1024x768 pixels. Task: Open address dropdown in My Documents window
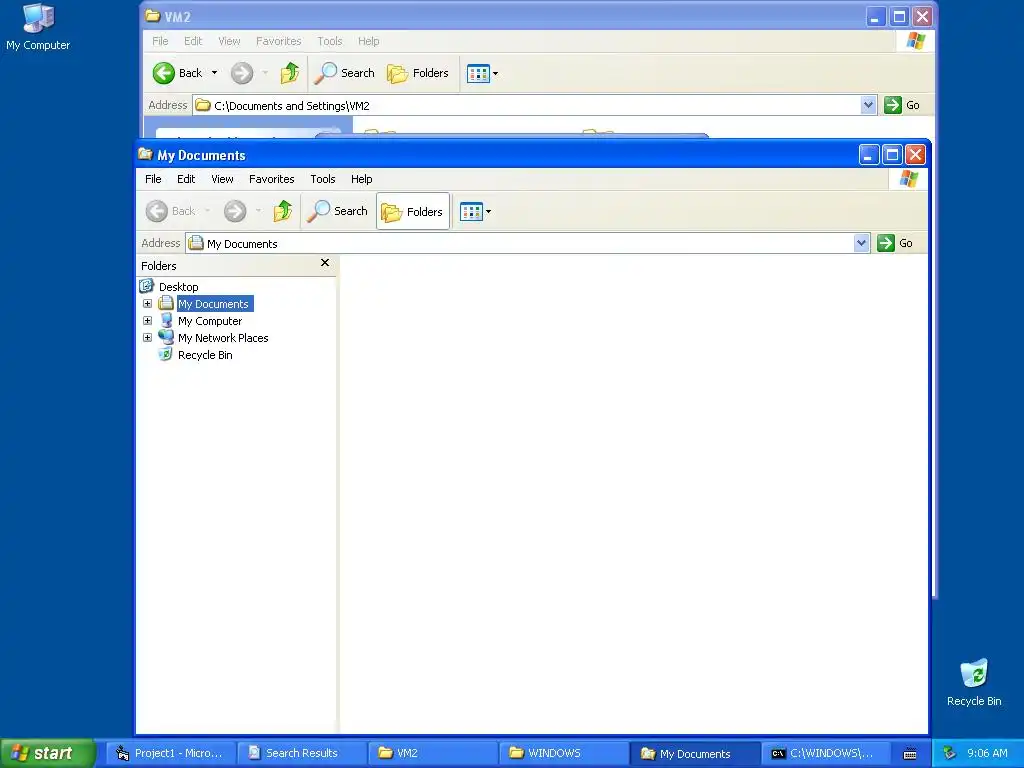[861, 243]
